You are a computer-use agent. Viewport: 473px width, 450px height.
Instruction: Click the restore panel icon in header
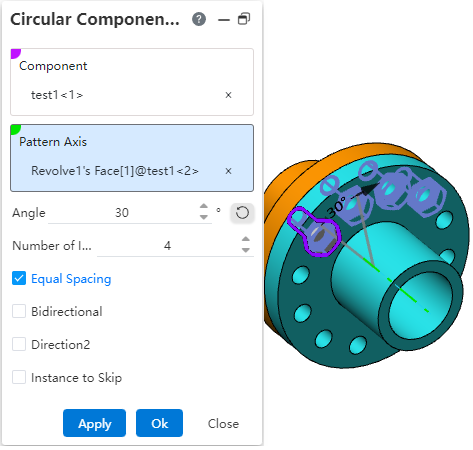[x=244, y=19]
